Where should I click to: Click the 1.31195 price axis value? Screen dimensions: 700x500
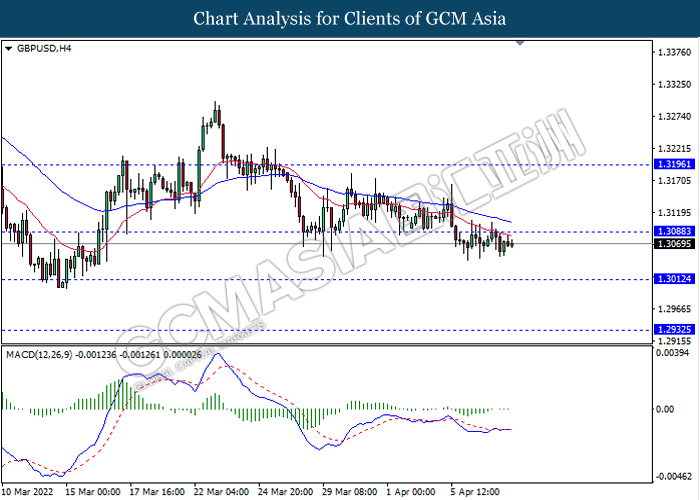[675, 213]
